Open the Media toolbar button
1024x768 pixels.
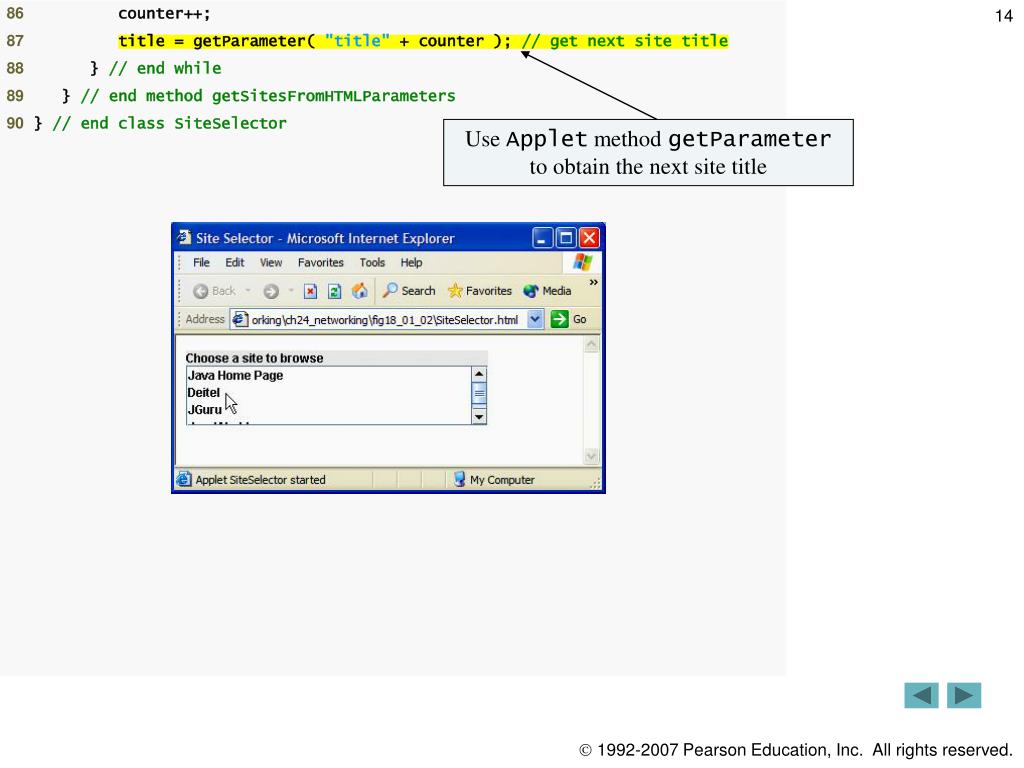click(547, 291)
